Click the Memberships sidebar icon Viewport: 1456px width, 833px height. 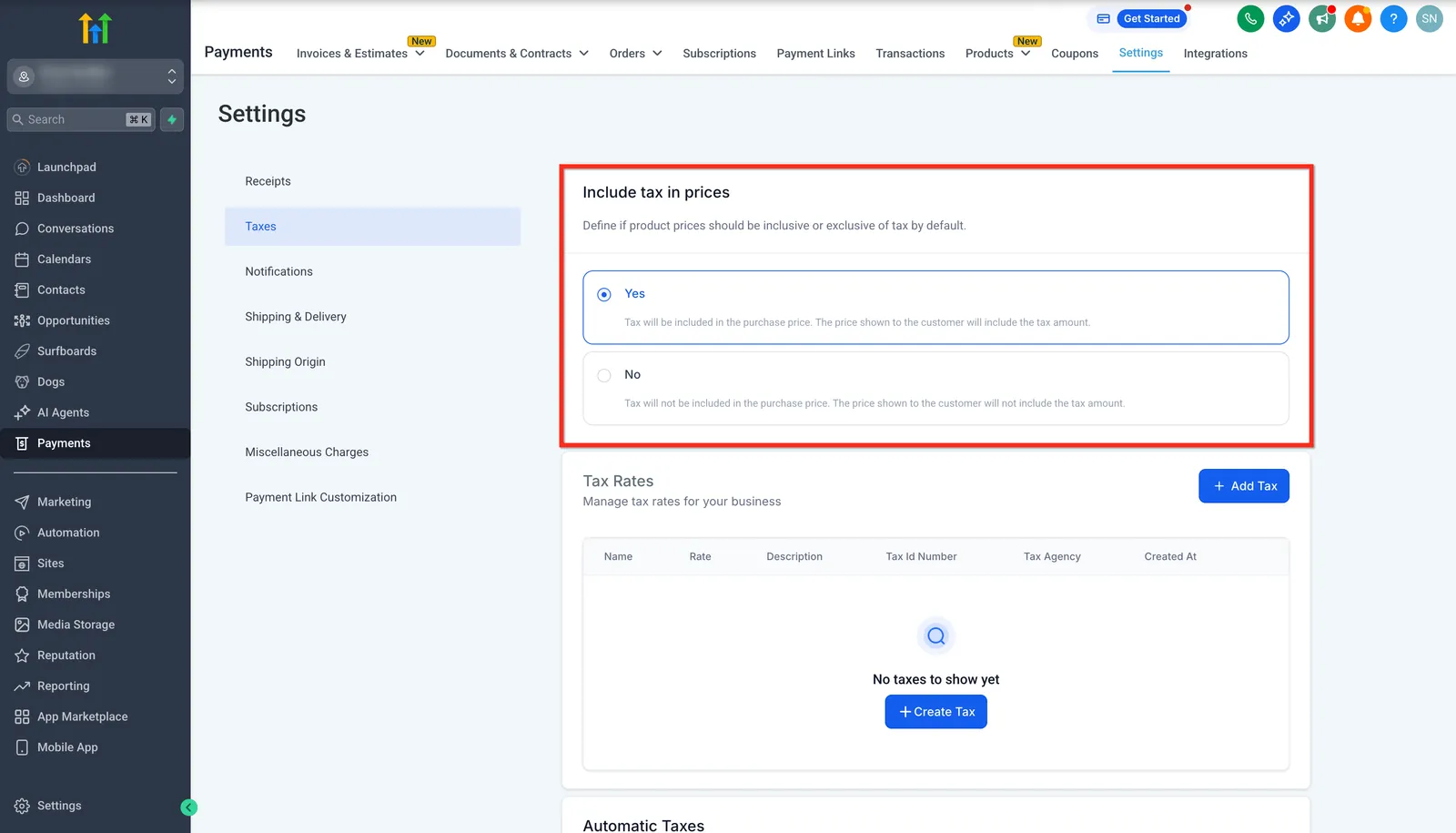click(22, 594)
